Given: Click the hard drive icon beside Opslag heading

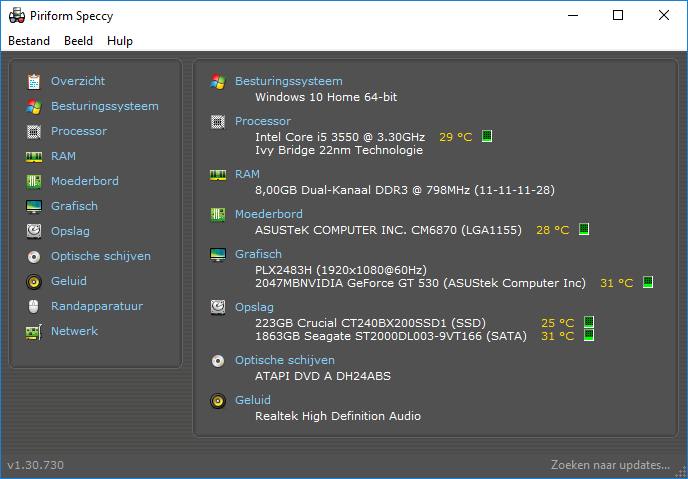Looking at the screenshot, I should coord(218,307).
